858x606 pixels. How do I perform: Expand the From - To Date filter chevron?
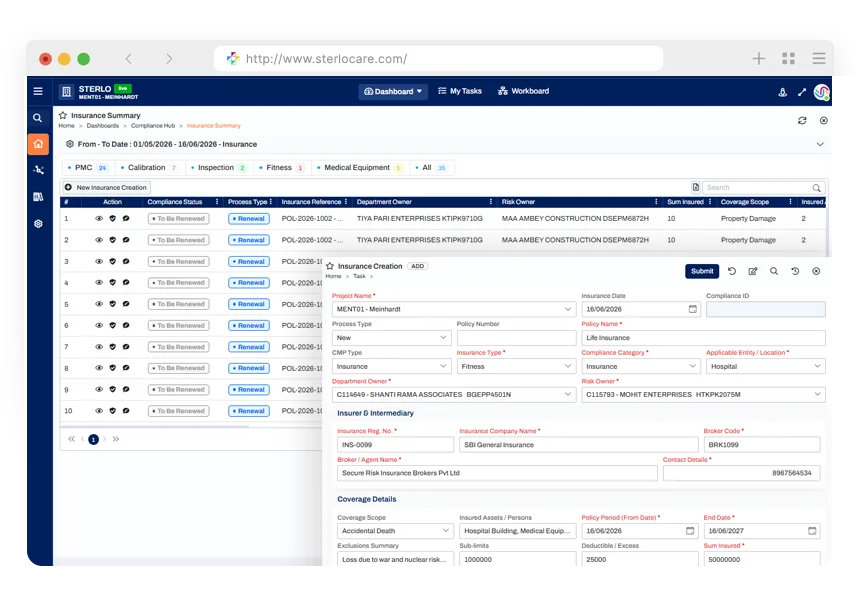click(820, 145)
